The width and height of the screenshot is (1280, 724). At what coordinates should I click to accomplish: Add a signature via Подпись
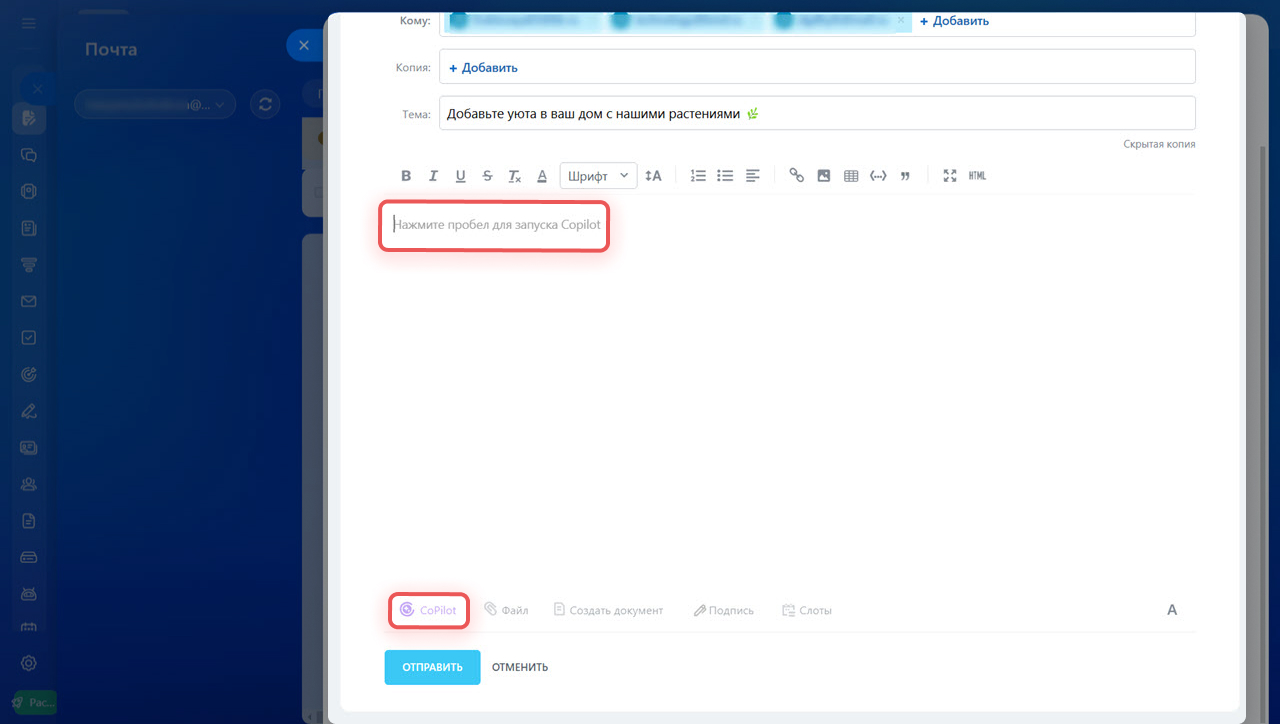pyautogui.click(x=723, y=610)
